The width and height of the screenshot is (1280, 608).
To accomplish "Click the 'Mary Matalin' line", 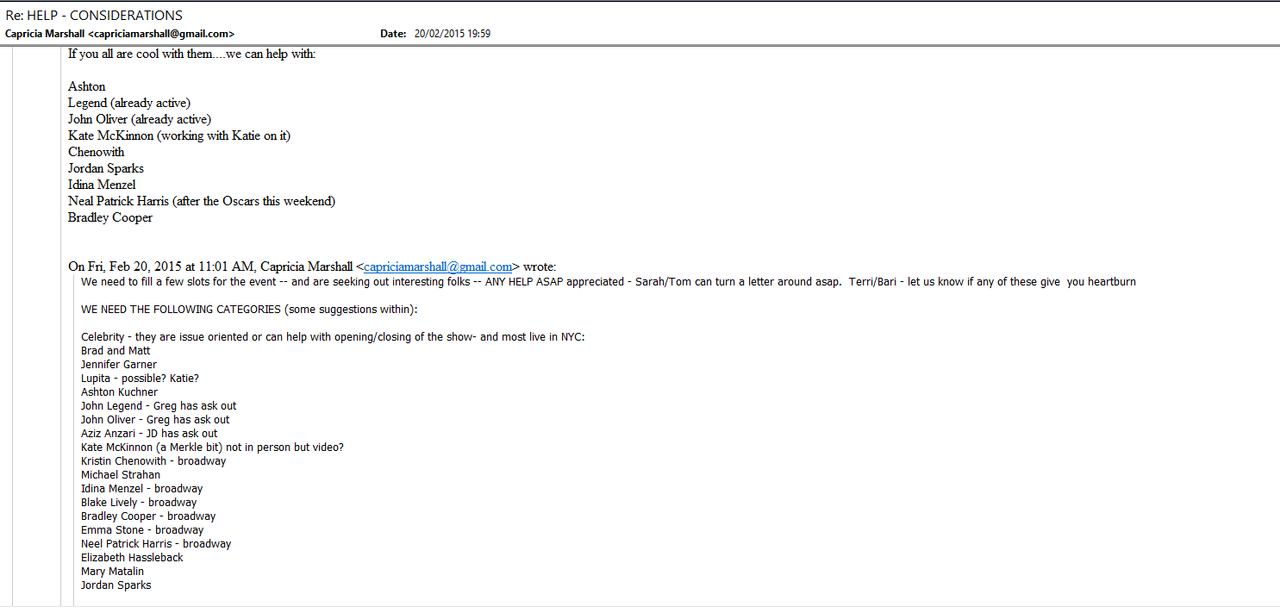I will click(x=112, y=572).
